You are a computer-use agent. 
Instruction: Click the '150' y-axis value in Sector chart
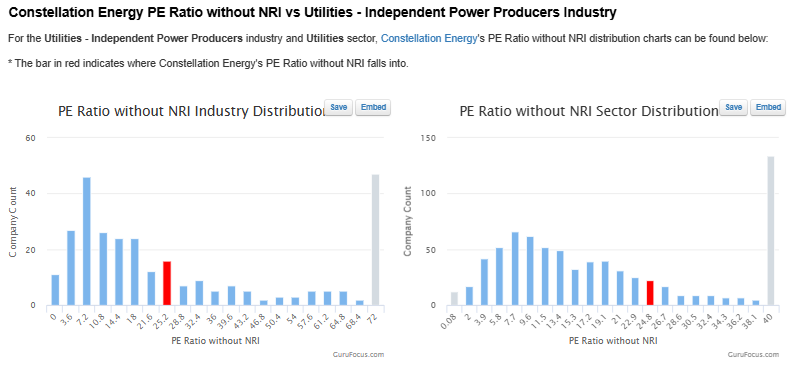tap(428, 138)
